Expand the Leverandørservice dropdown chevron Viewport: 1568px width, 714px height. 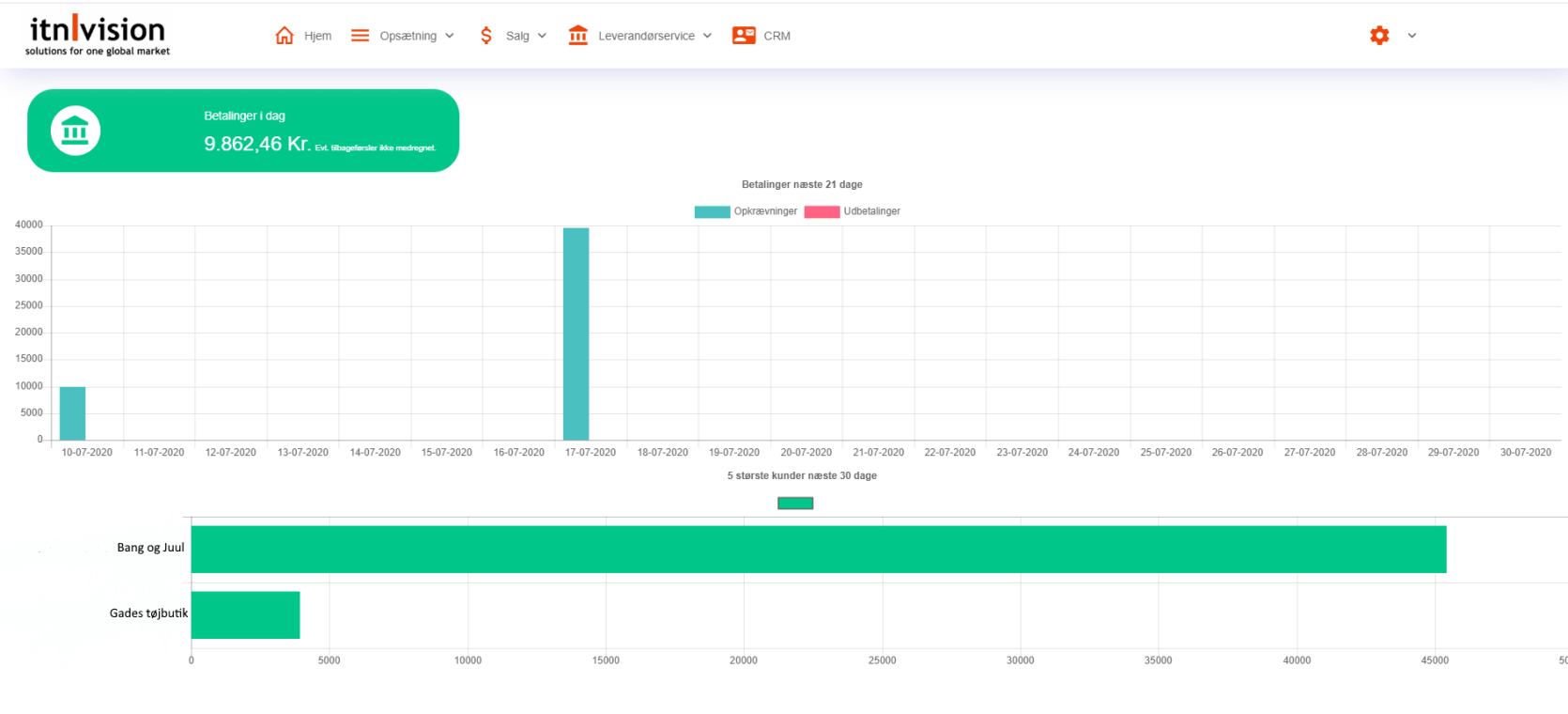(707, 36)
